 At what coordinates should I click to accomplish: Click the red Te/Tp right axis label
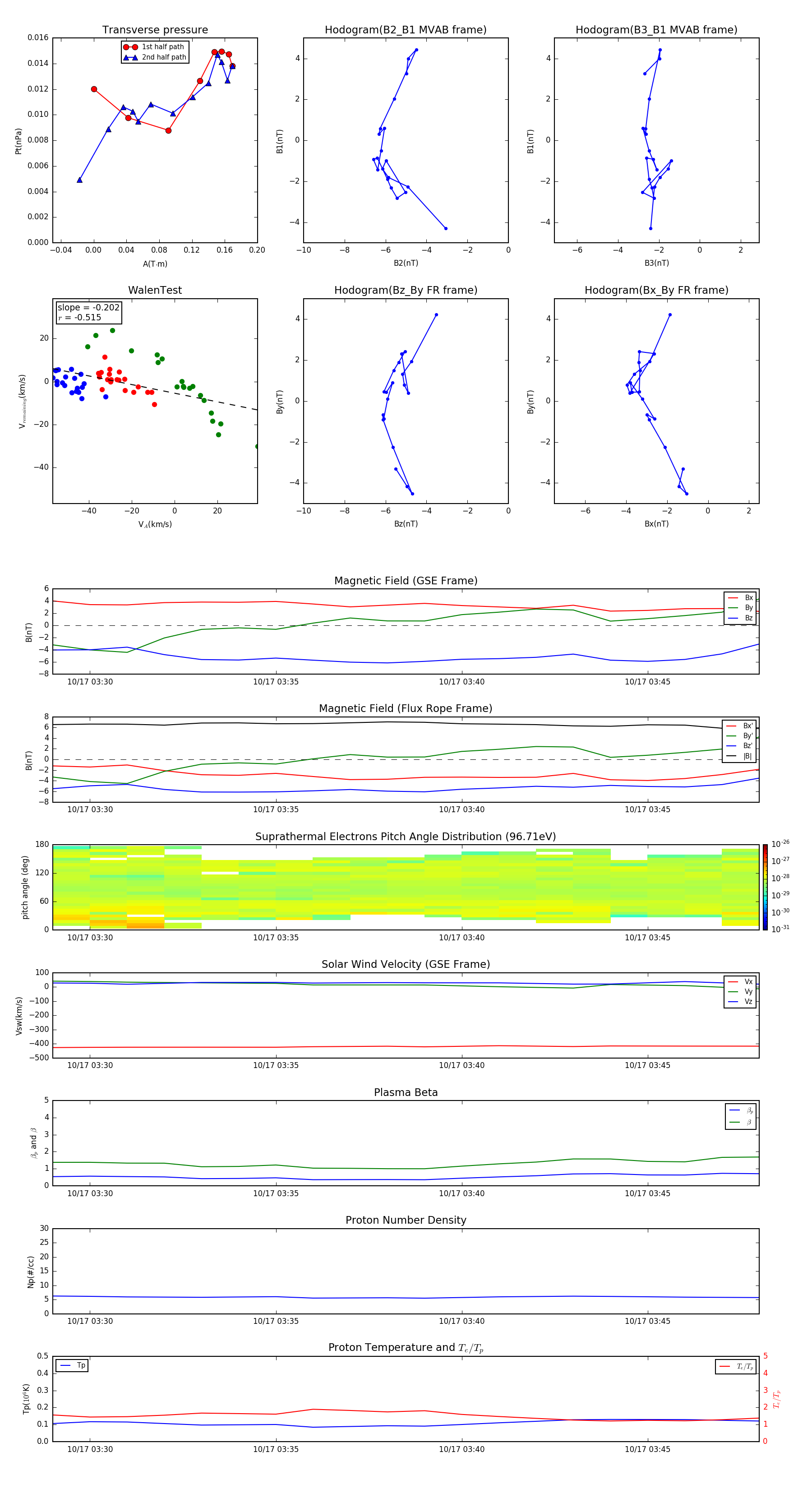pos(776,1399)
